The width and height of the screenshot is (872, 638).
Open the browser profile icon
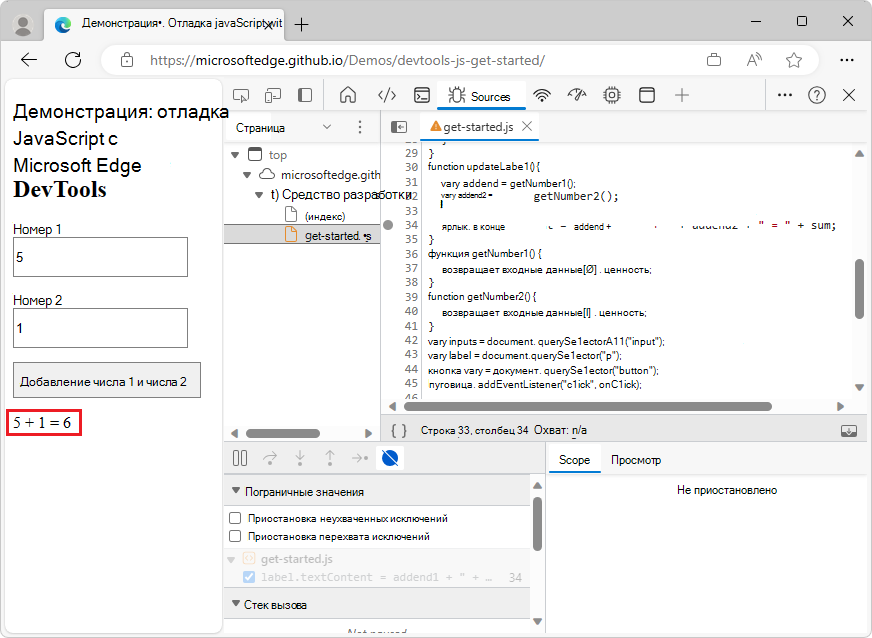[x=23, y=25]
